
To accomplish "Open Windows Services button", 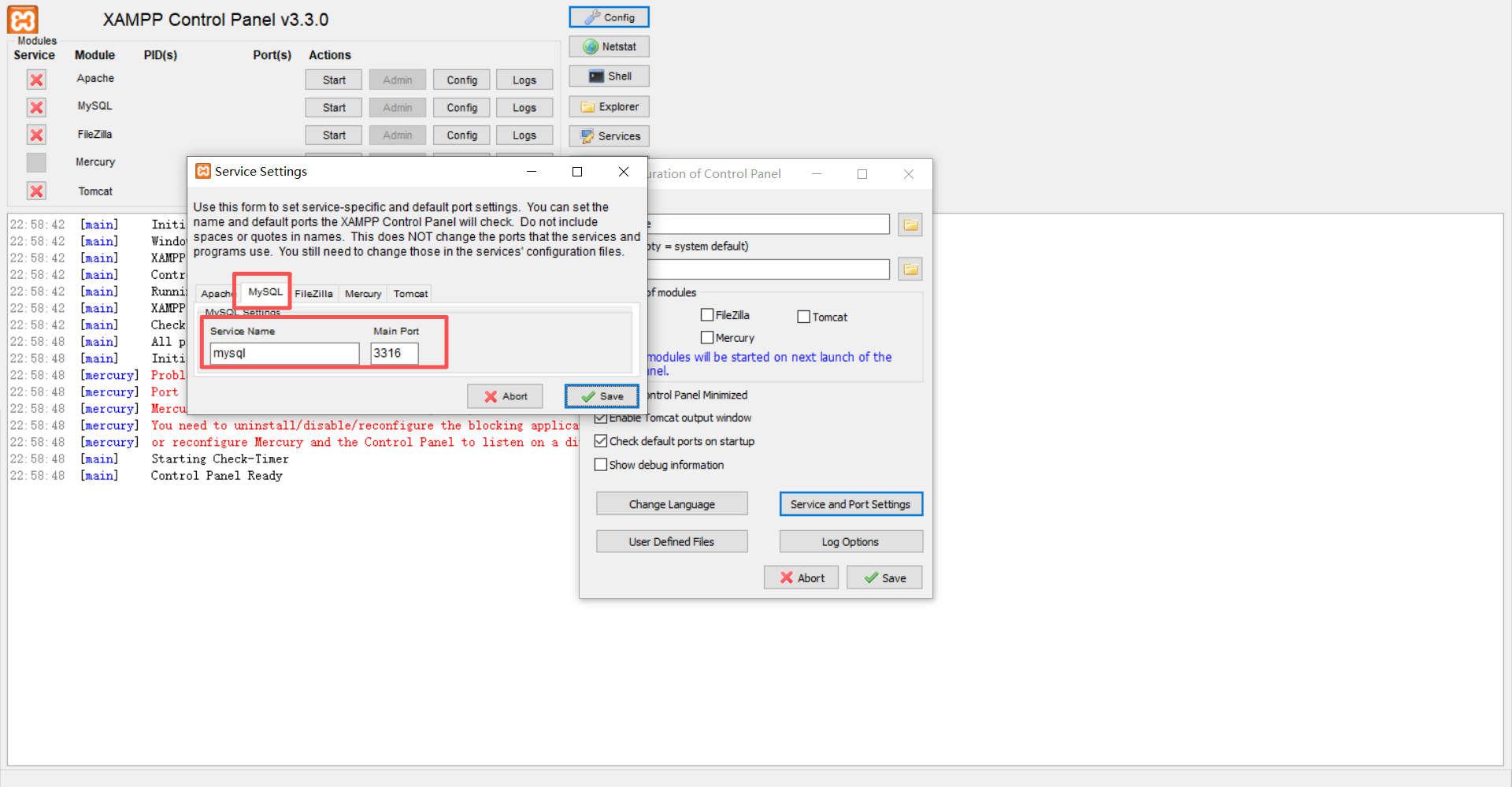I will [x=609, y=136].
